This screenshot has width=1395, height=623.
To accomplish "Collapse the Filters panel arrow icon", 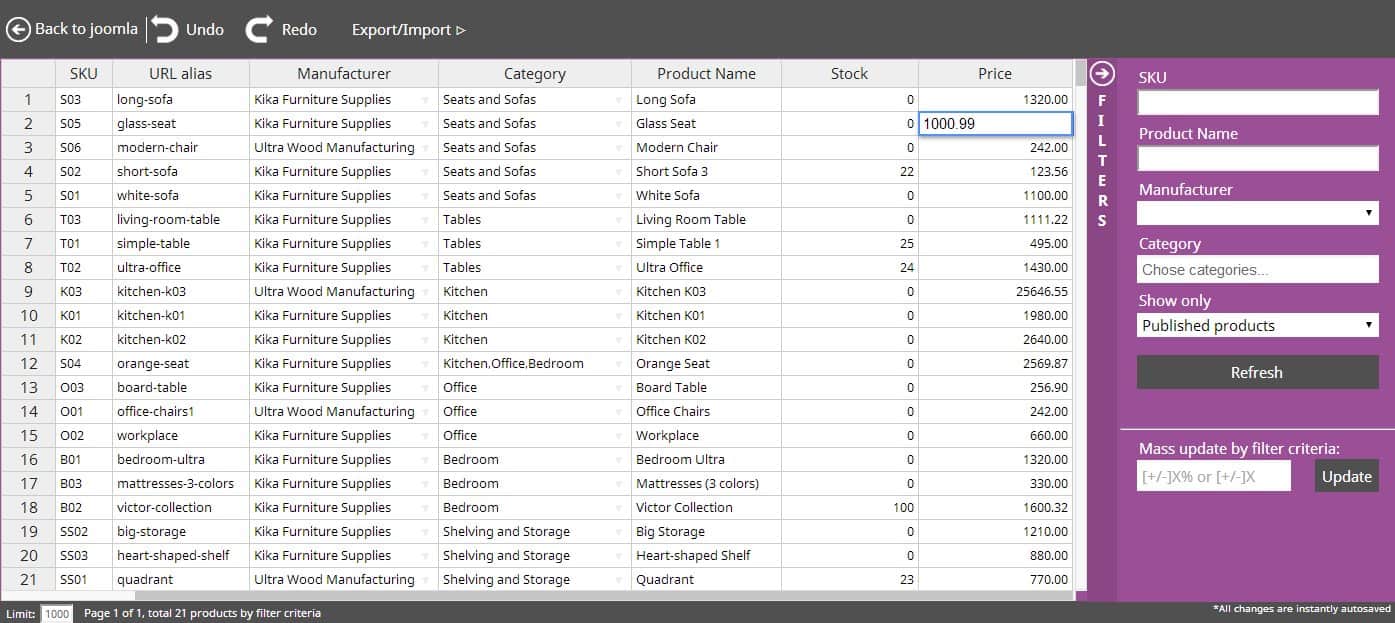I will click(x=1101, y=72).
